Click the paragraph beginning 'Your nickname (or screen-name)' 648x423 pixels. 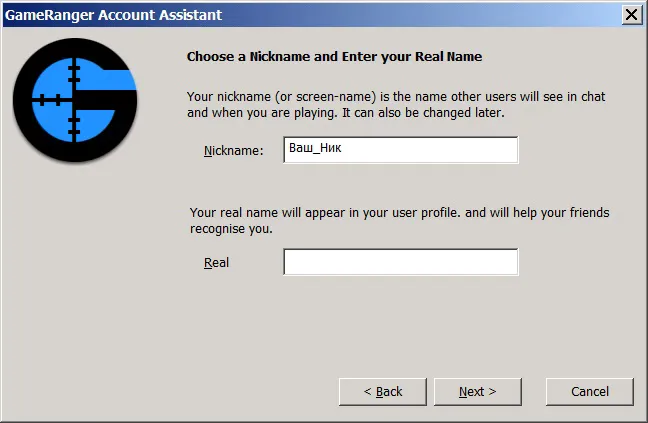pos(396,105)
